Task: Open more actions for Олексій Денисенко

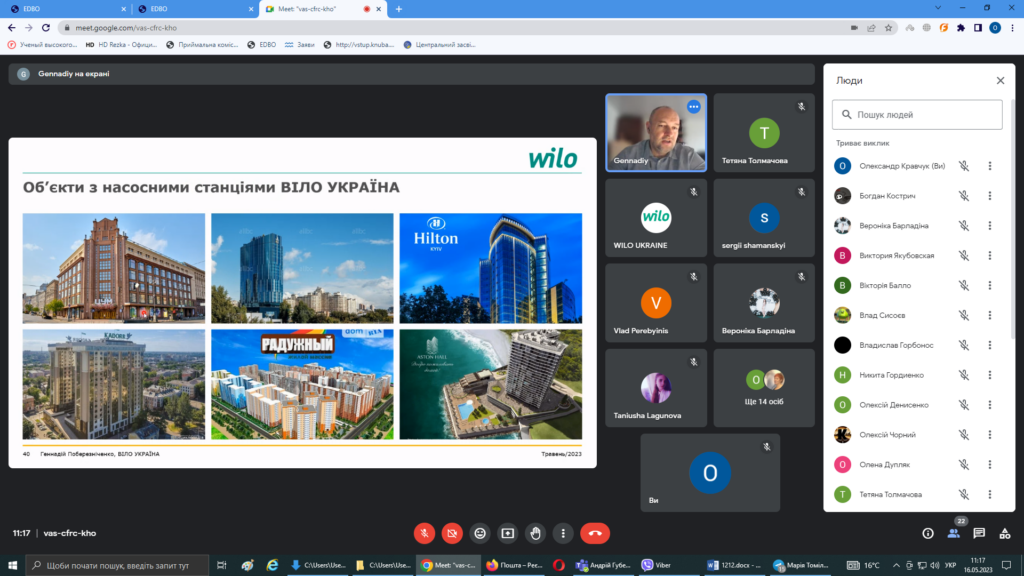Action: click(990, 405)
